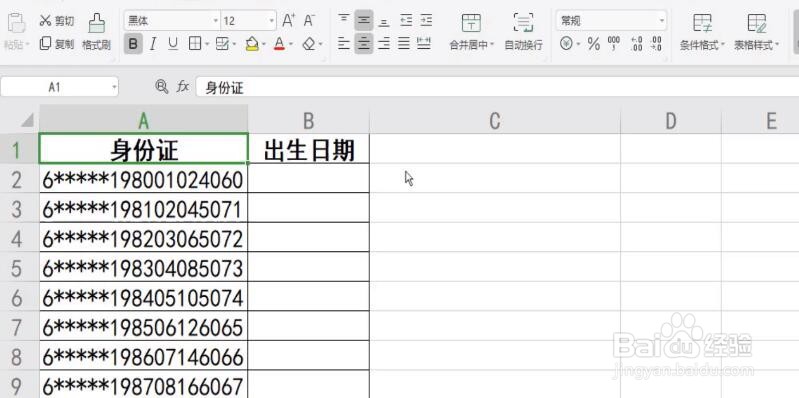Open fill color dropdown arrow
Screen dimensions: 799x398
coord(263,45)
